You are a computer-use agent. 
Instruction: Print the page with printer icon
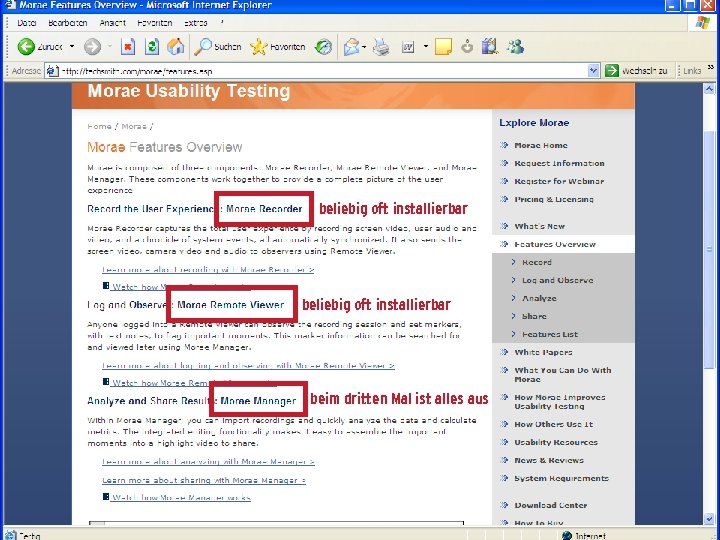pos(381,46)
